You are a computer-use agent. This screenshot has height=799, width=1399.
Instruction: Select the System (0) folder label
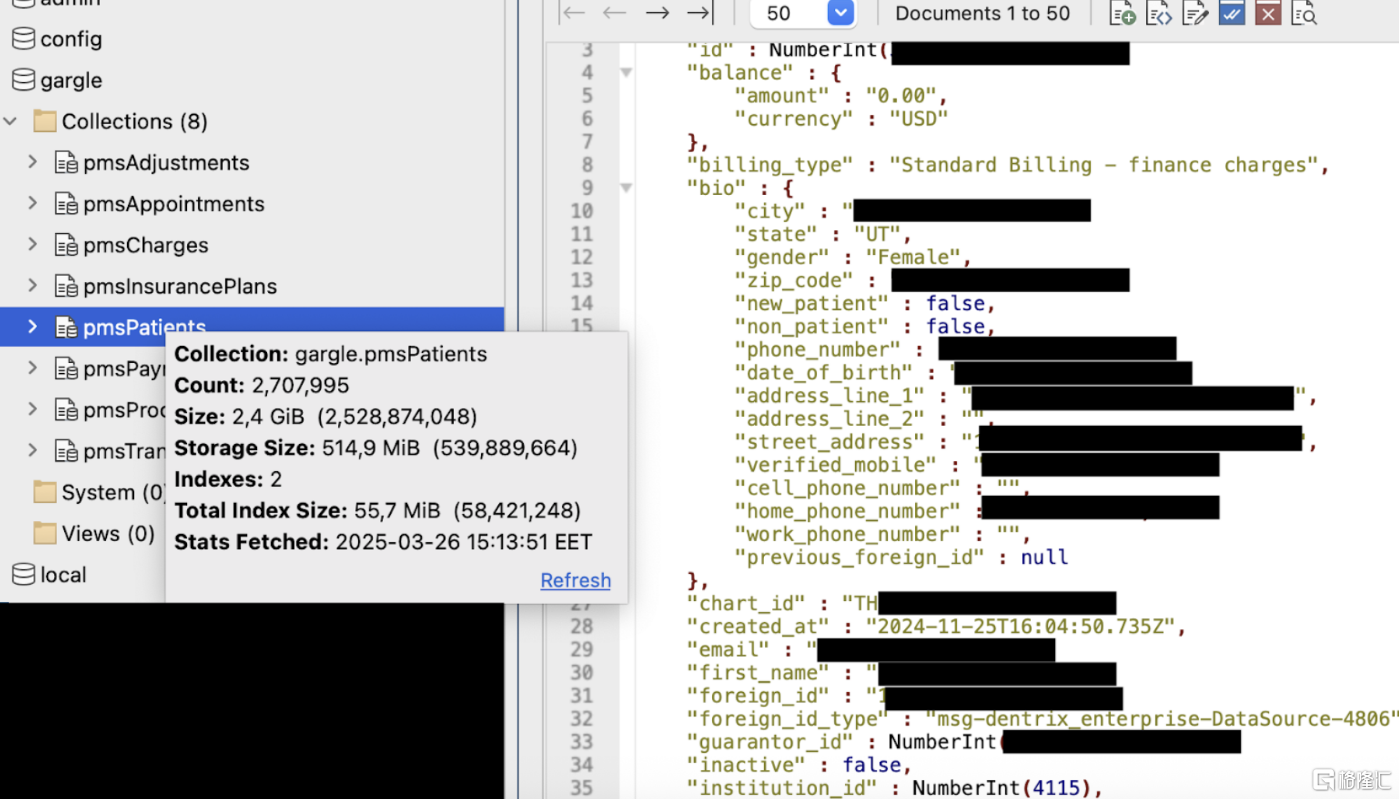[112, 492]
